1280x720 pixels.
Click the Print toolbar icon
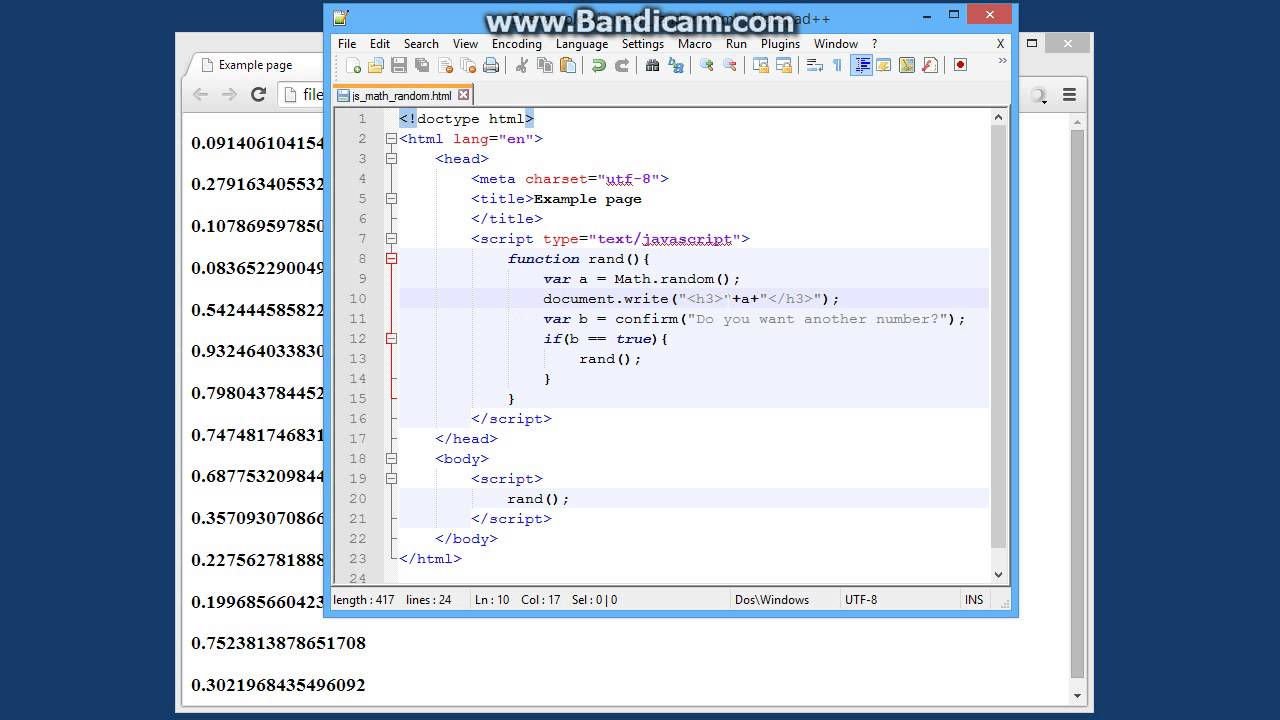[491, 65]
